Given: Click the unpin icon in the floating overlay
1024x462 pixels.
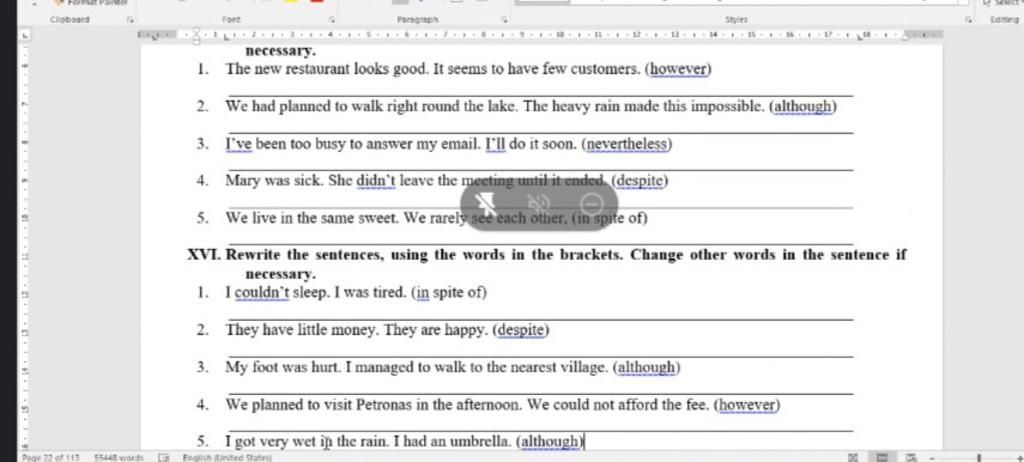Looking at the screenshot, I should [488, 205].
